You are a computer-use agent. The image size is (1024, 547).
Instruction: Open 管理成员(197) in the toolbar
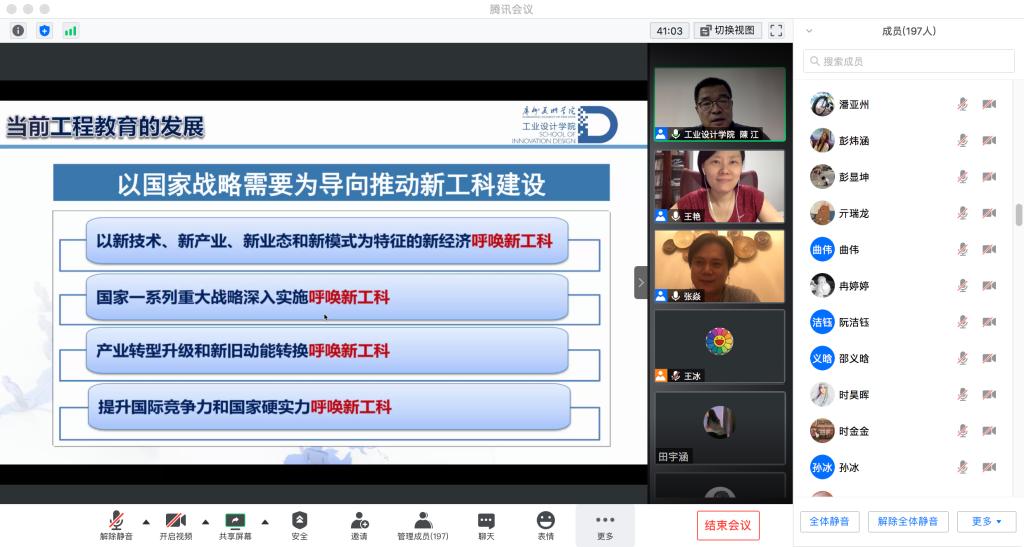pos(423,525)
